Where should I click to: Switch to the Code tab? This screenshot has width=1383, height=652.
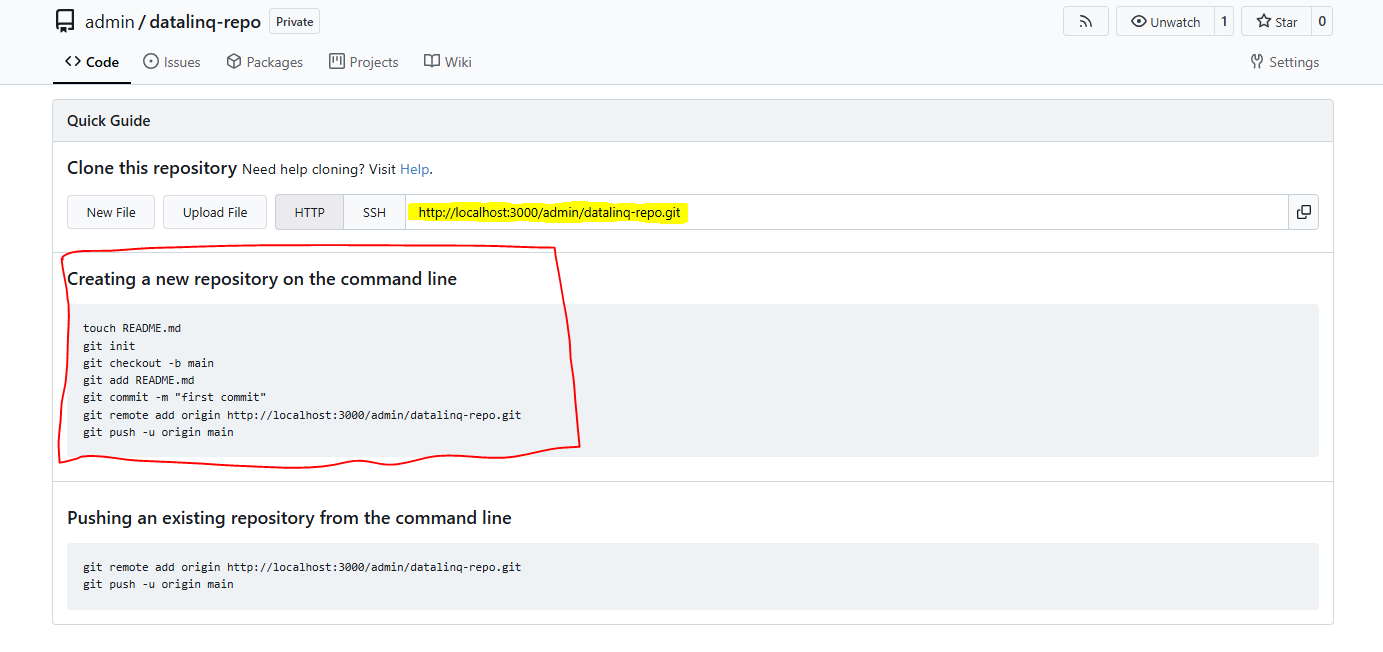(92, 62)
